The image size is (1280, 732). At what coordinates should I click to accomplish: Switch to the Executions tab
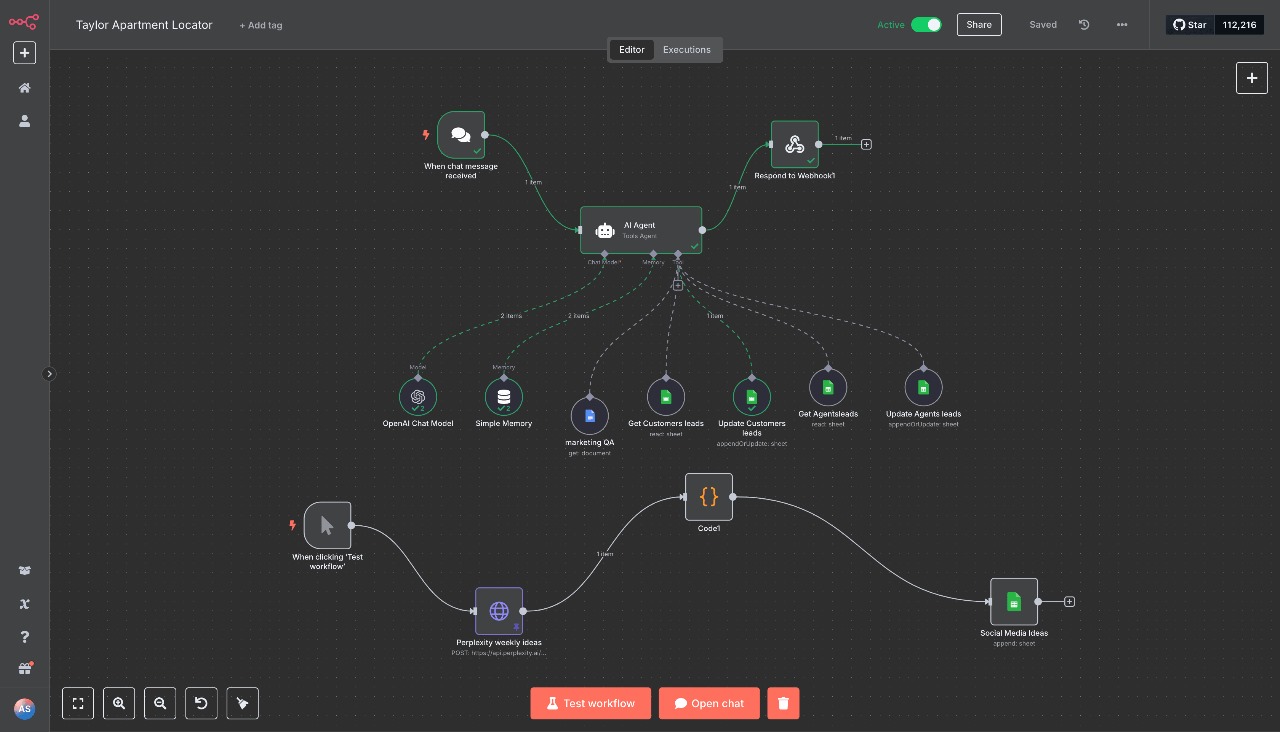click(687, 49)
